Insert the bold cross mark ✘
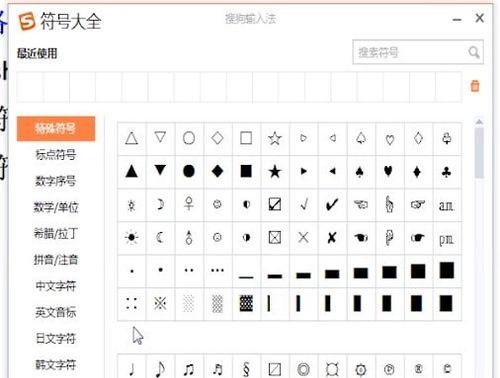500x378 pixels. [x=332, y=238]
